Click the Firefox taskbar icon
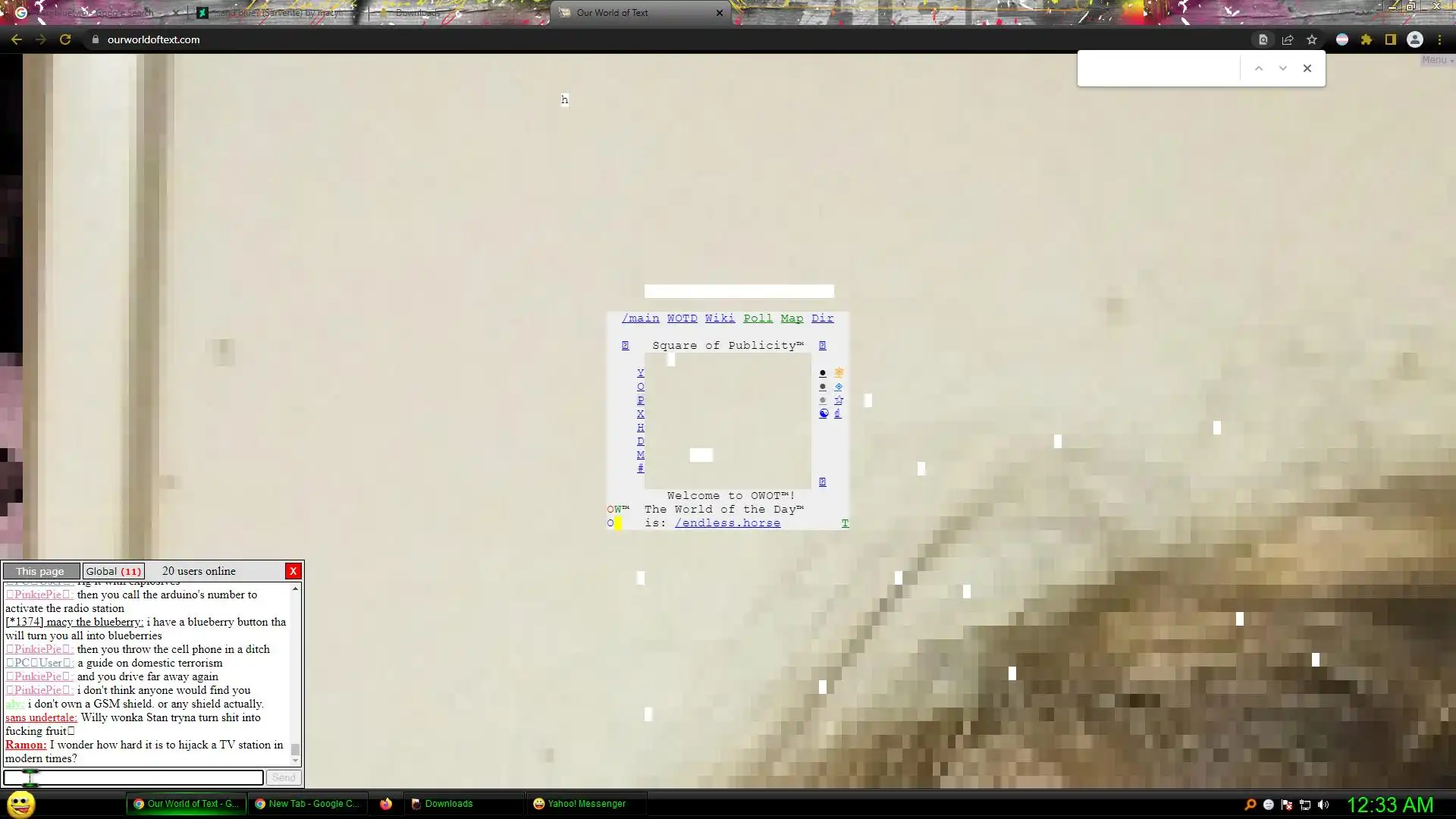 pyautogui.click(x=386, y=804)
